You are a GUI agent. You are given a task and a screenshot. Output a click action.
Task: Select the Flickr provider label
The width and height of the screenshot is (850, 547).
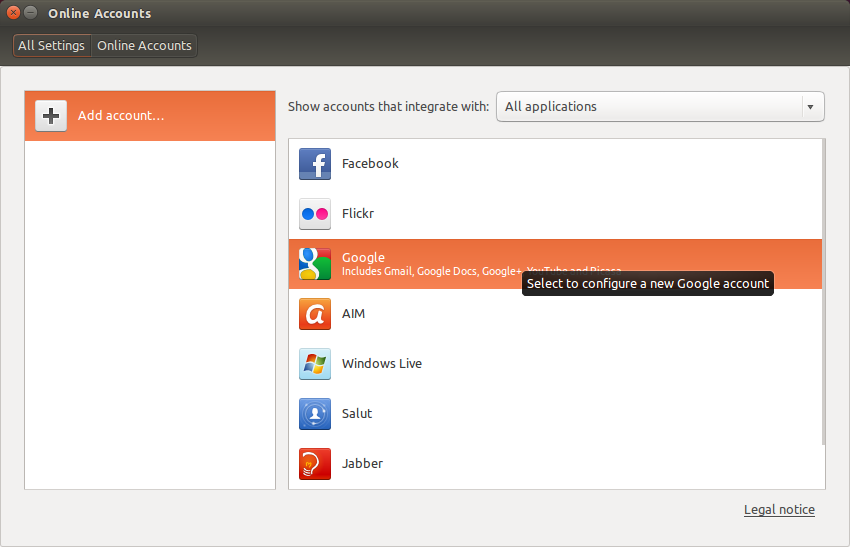358,214
